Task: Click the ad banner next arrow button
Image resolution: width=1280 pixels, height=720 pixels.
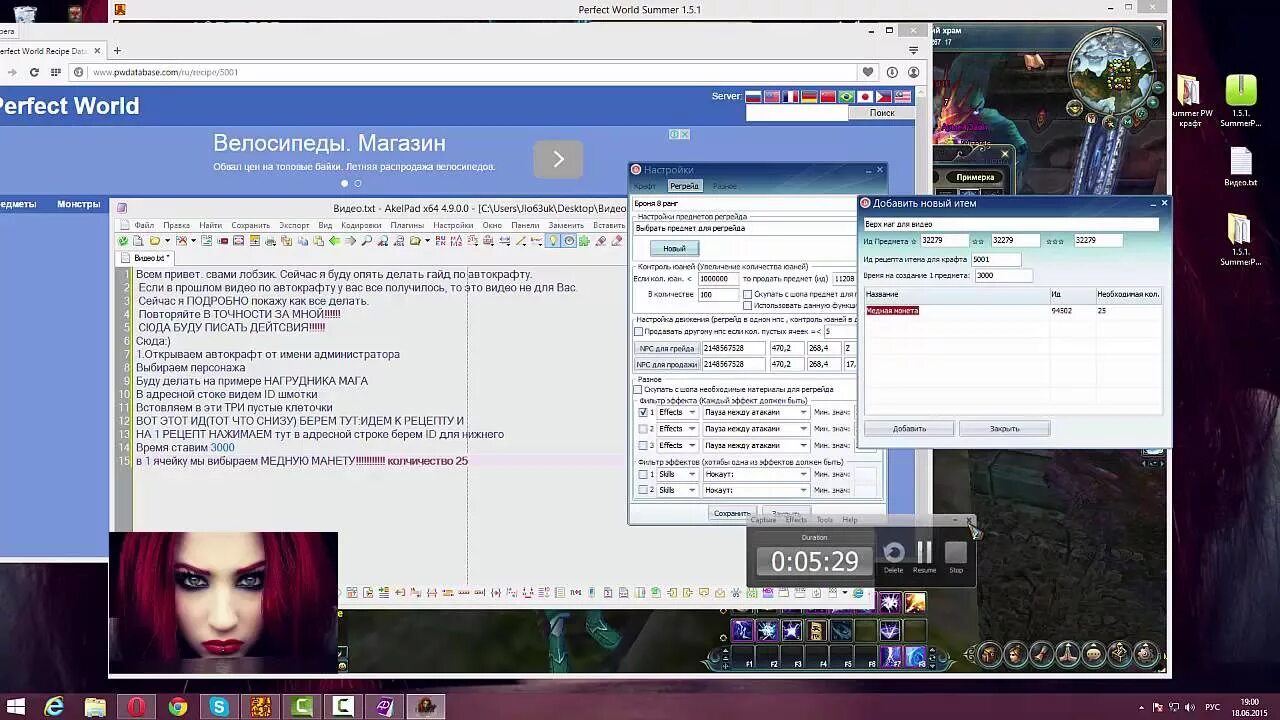Action: pyautogui.click(x=558, y=159)
